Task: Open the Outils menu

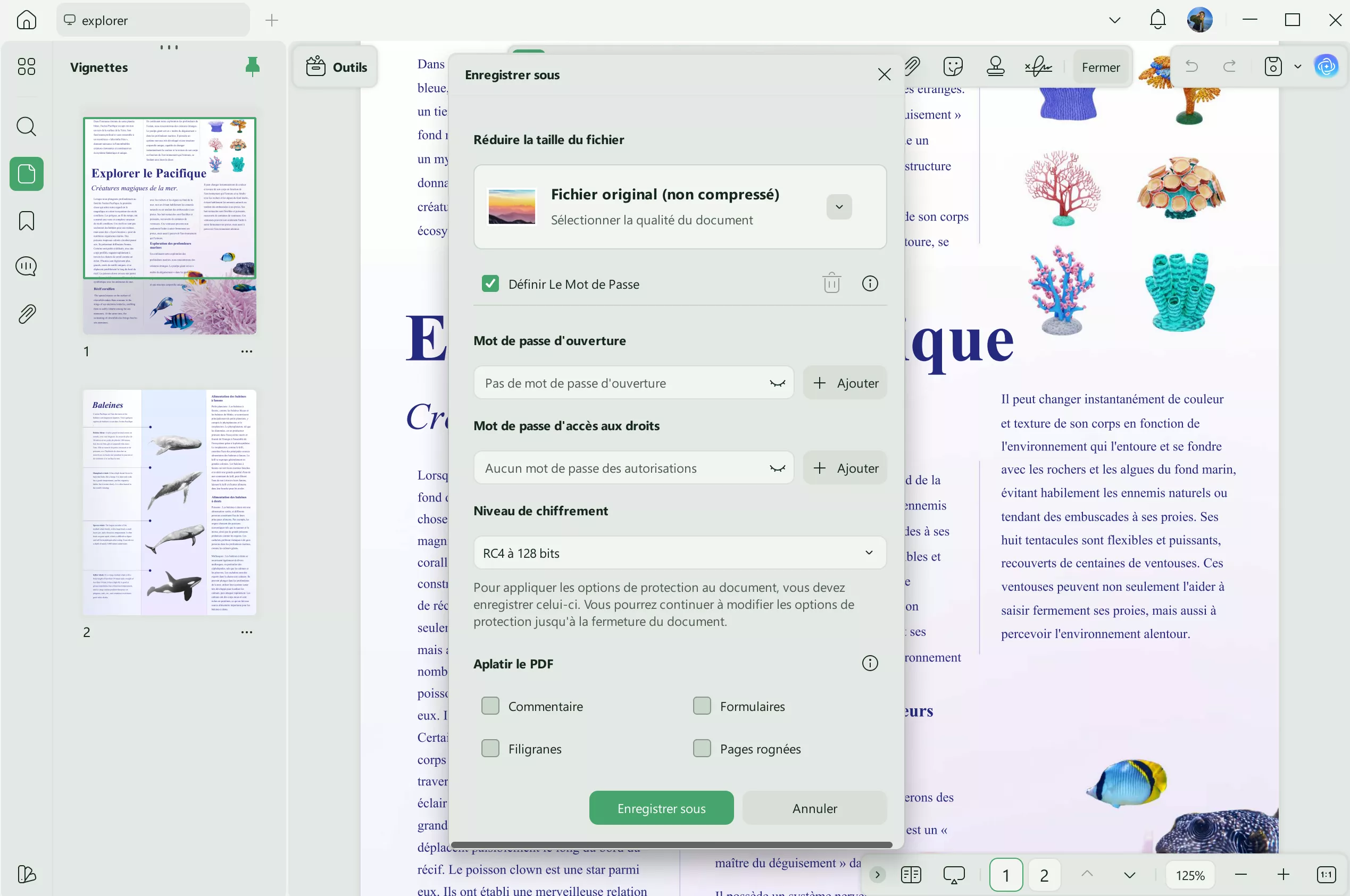Action: tap(336, 67)
